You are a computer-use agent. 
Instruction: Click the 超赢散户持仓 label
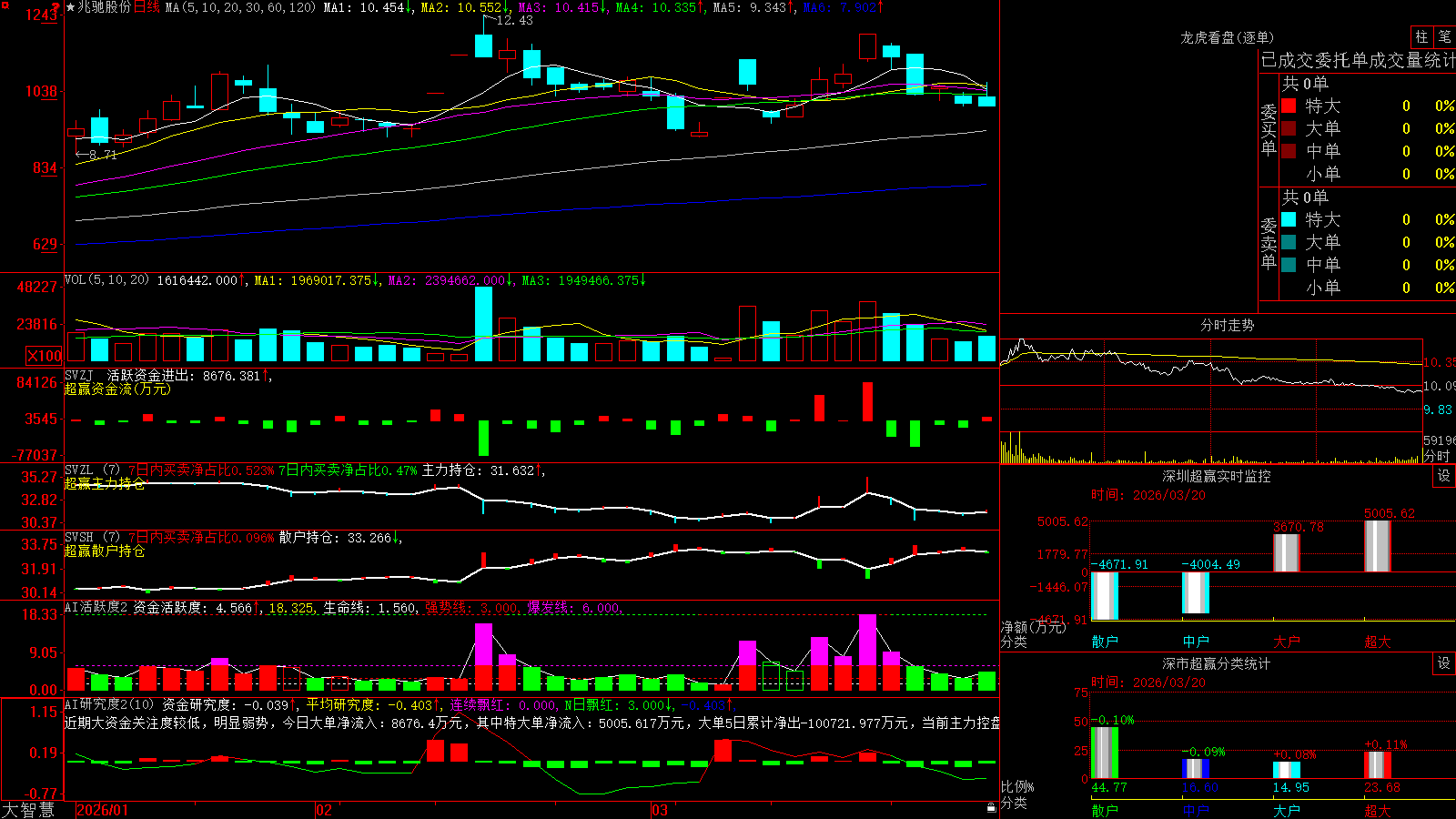105,551
